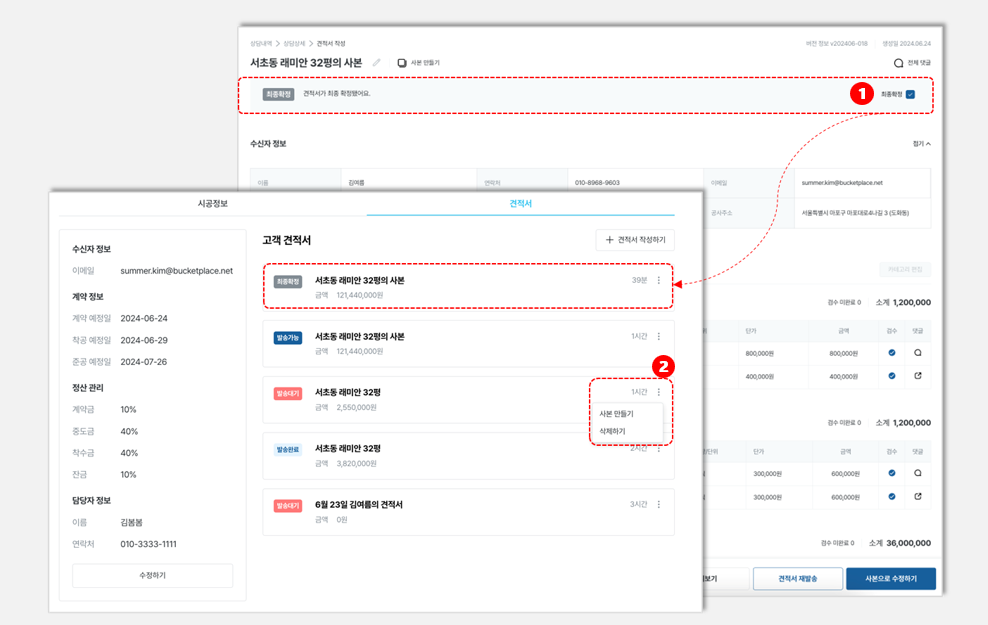Click 계약 예정일 value 2024-06-24

pyautogui.click(x=144, y=318)
